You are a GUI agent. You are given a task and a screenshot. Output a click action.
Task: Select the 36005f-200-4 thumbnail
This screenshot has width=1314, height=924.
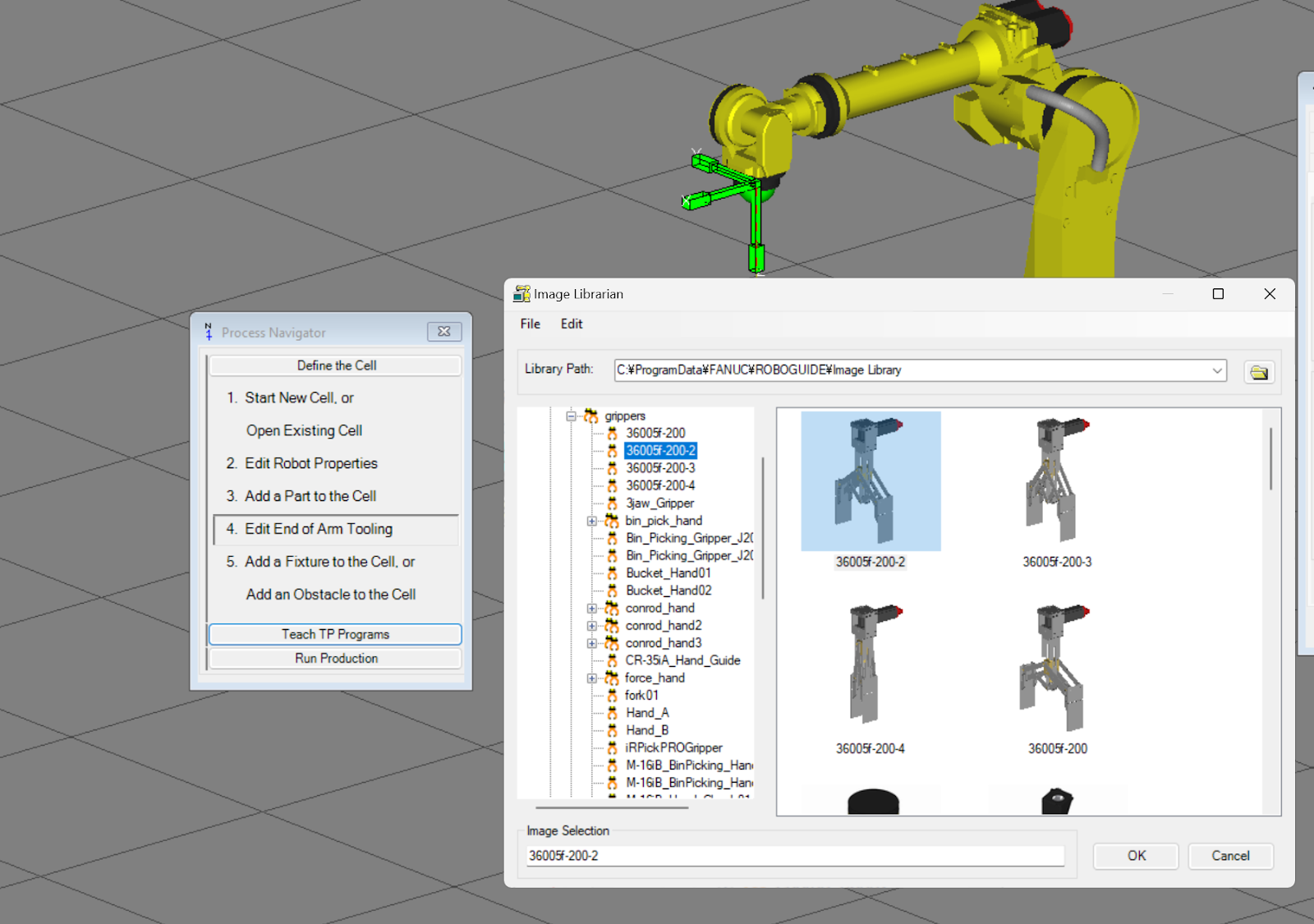pos(871,667)
